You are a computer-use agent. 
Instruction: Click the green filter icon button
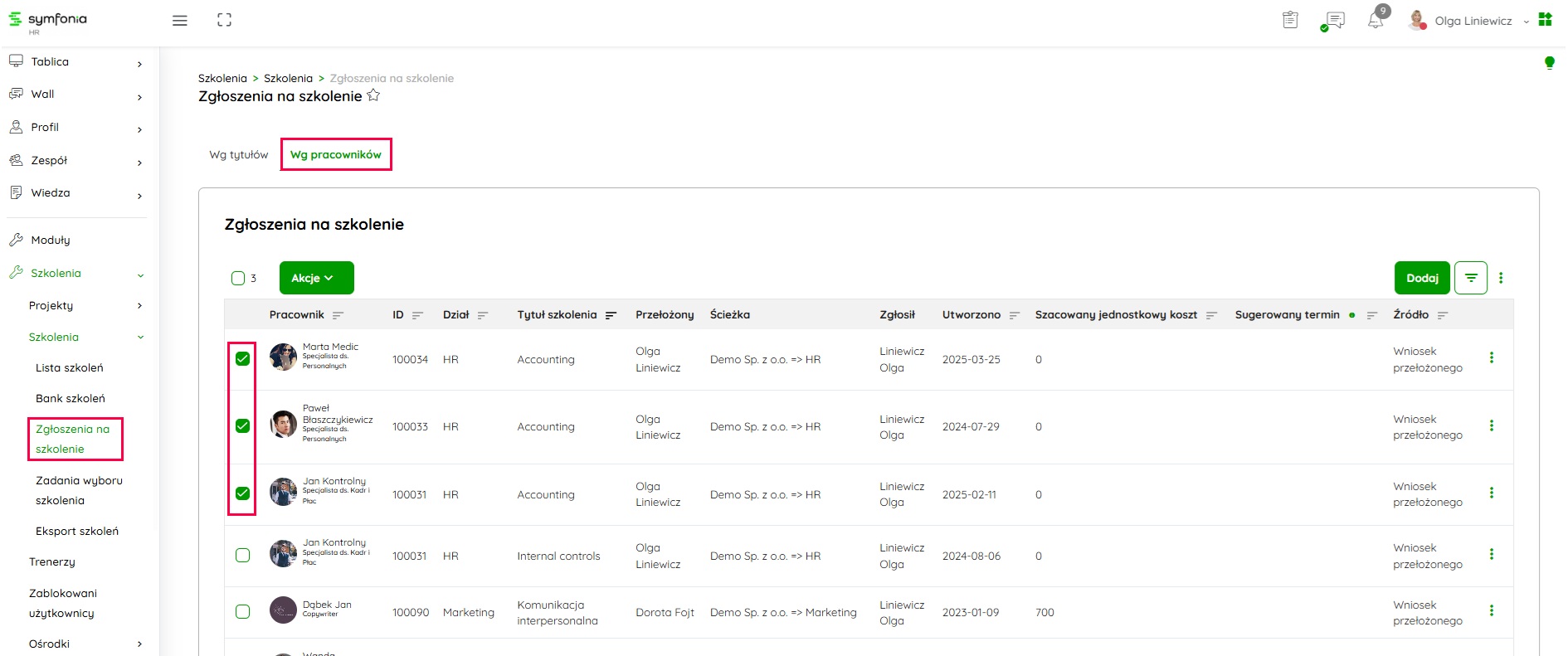click(x=1471, y=278)
